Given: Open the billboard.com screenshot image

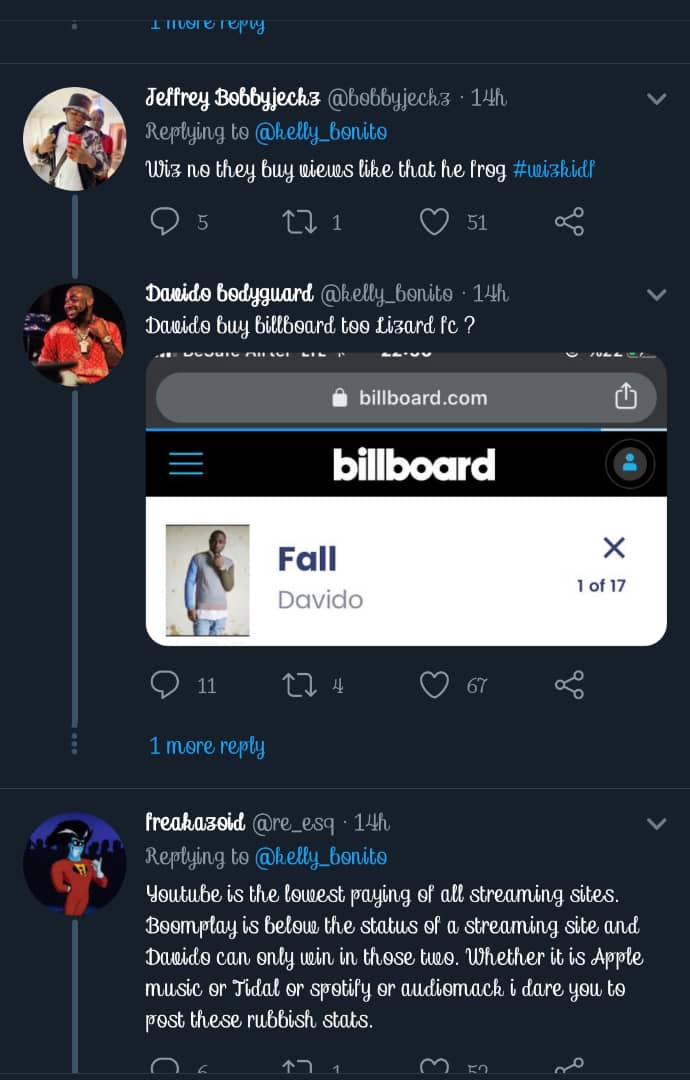Looking at the screenshot, I should (406, 498).
